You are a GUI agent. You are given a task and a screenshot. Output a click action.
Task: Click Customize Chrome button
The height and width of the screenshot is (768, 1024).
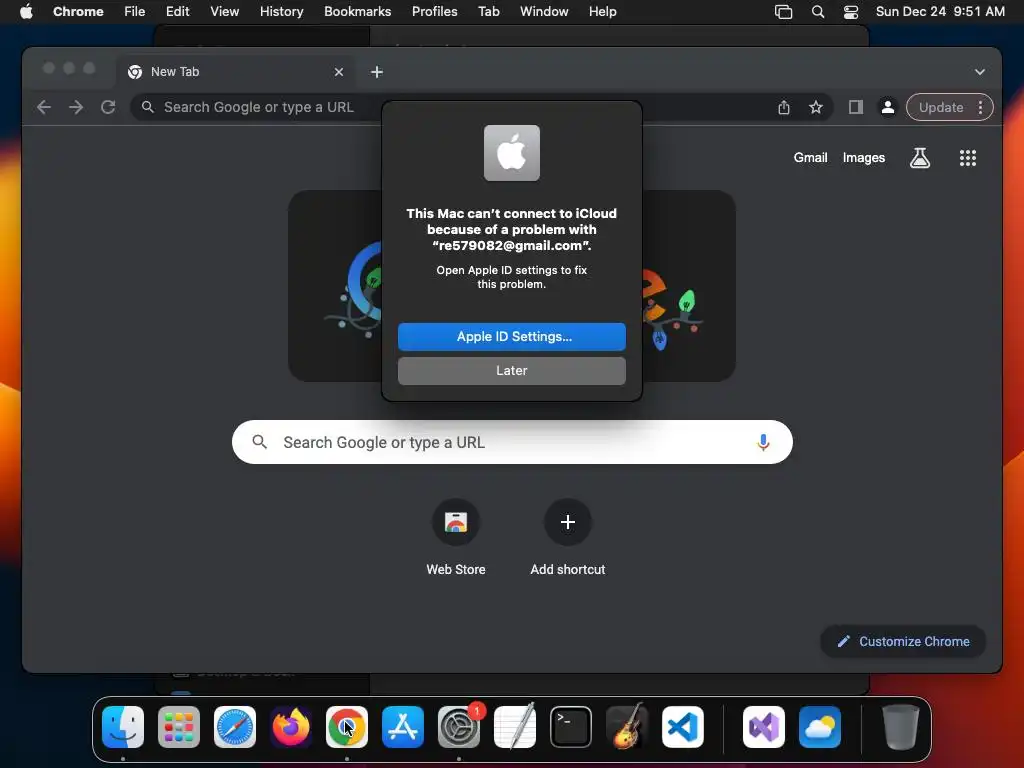pos(903,641)
